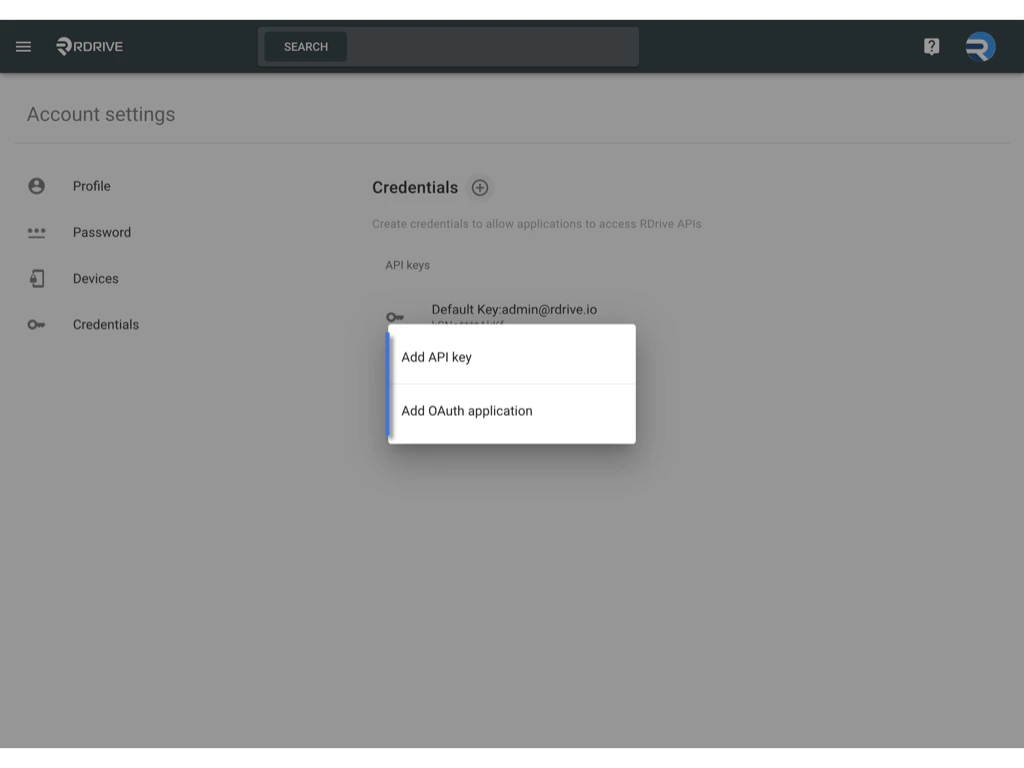
Task: Select the Profile person icon in sidebar
Action: click(x=37, y=185)
